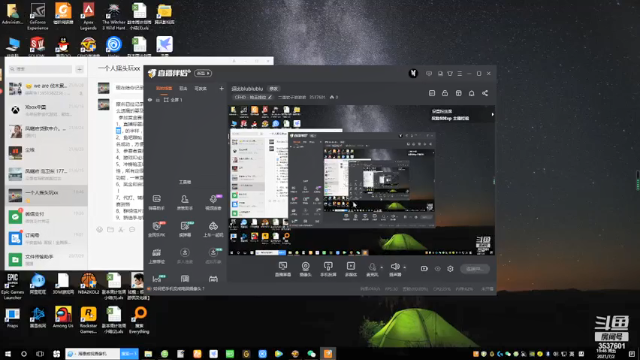The image size is (640, 360).
Task: Select the full-screen source row in the list
Action: pyautogui.click(x=185, y=100)
